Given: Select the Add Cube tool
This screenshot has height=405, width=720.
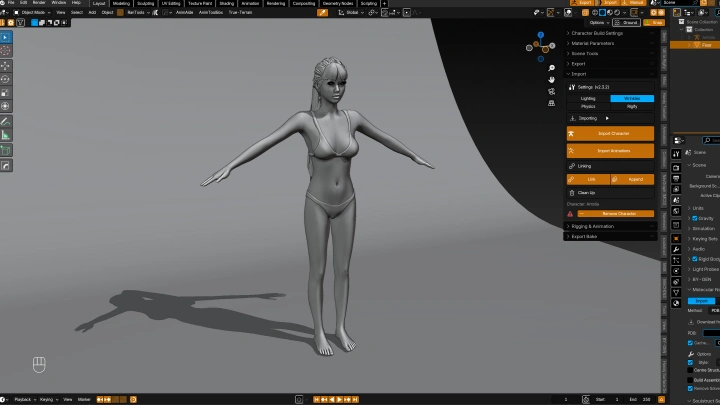Looking at the screenshot, I should pos(6,150).
